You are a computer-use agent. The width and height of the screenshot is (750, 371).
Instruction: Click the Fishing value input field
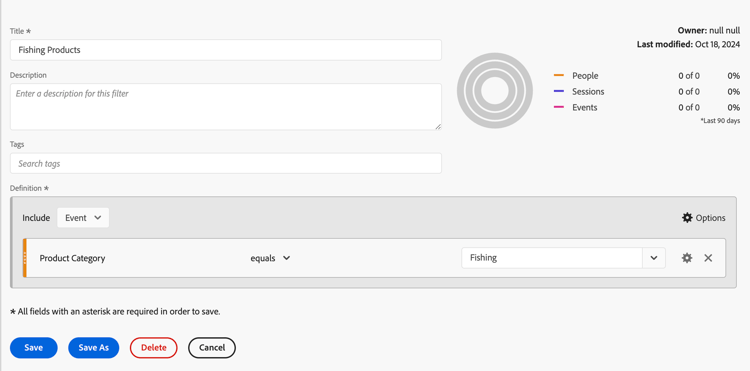tap(552, 258)
